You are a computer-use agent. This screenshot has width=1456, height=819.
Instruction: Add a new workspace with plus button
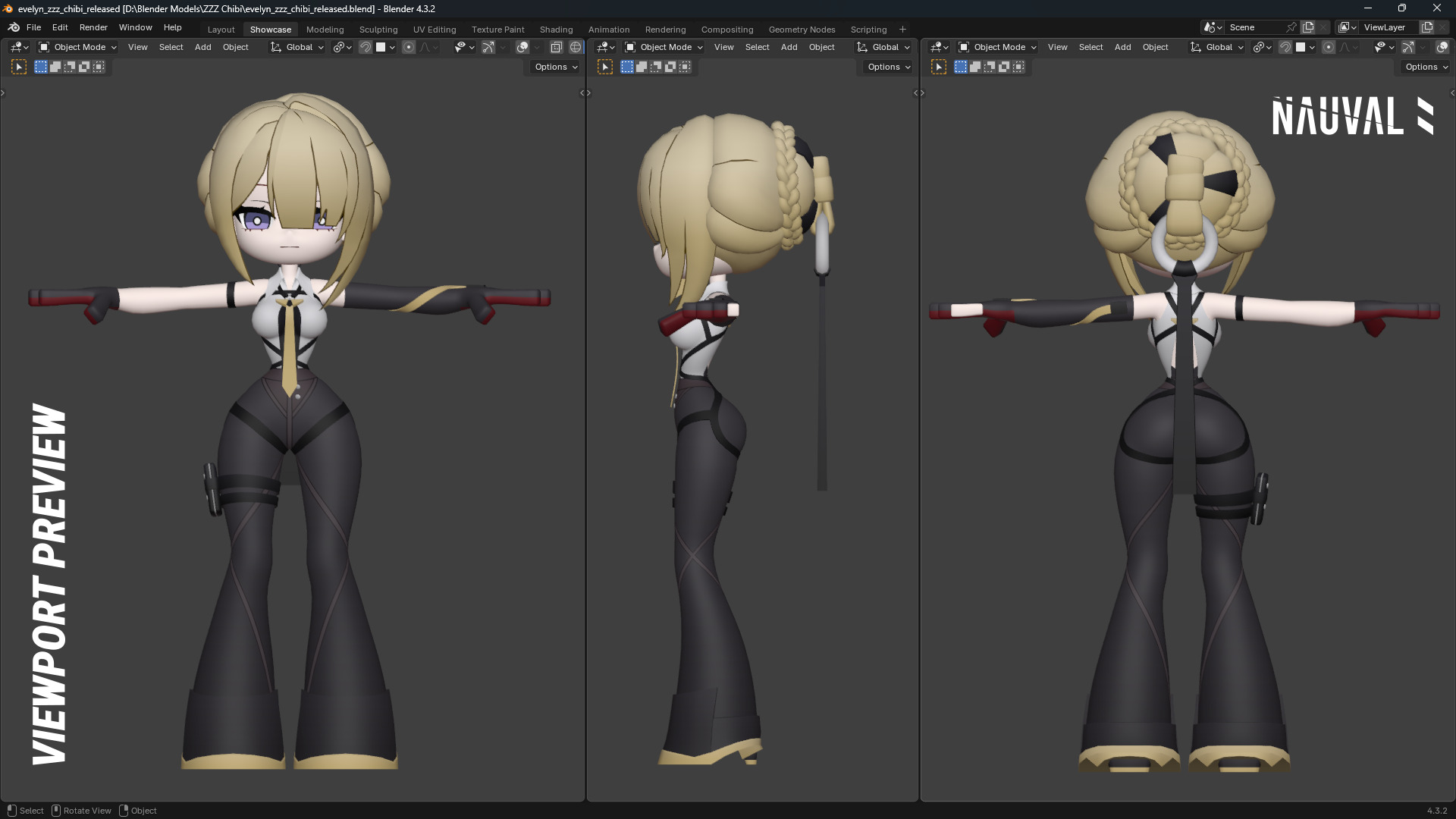(x=902, y=30)
